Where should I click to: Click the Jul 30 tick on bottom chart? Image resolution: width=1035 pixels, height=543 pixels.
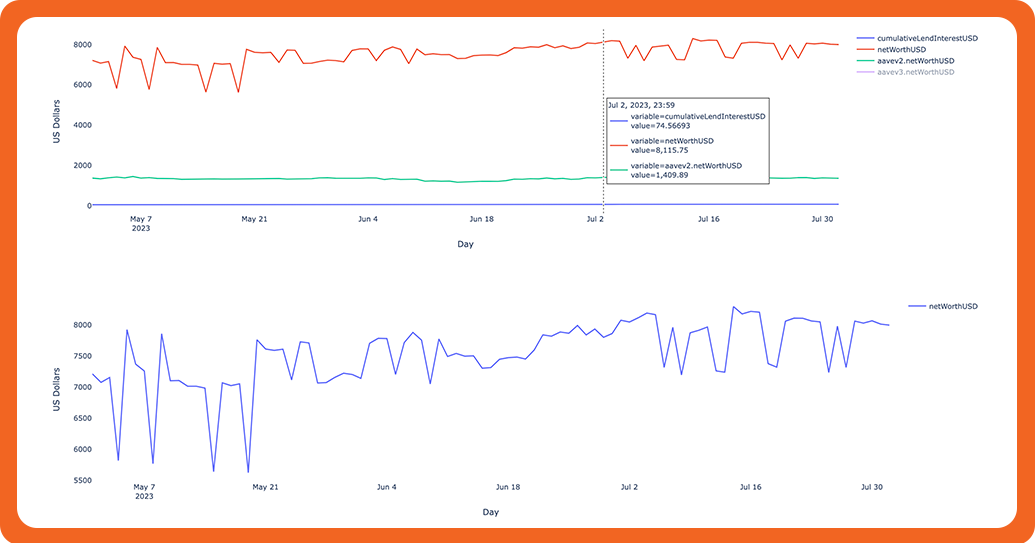872,487
